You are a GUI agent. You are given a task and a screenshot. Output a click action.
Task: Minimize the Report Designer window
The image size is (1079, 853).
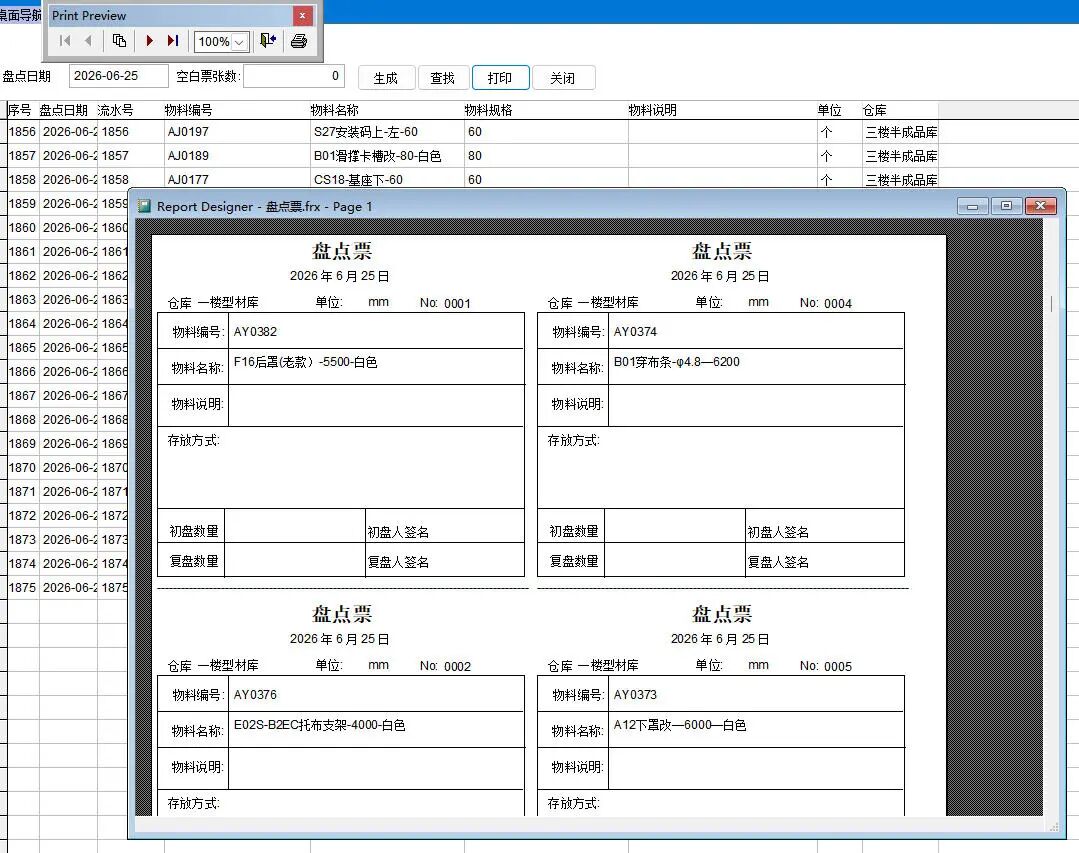click(x=973, y=206)
